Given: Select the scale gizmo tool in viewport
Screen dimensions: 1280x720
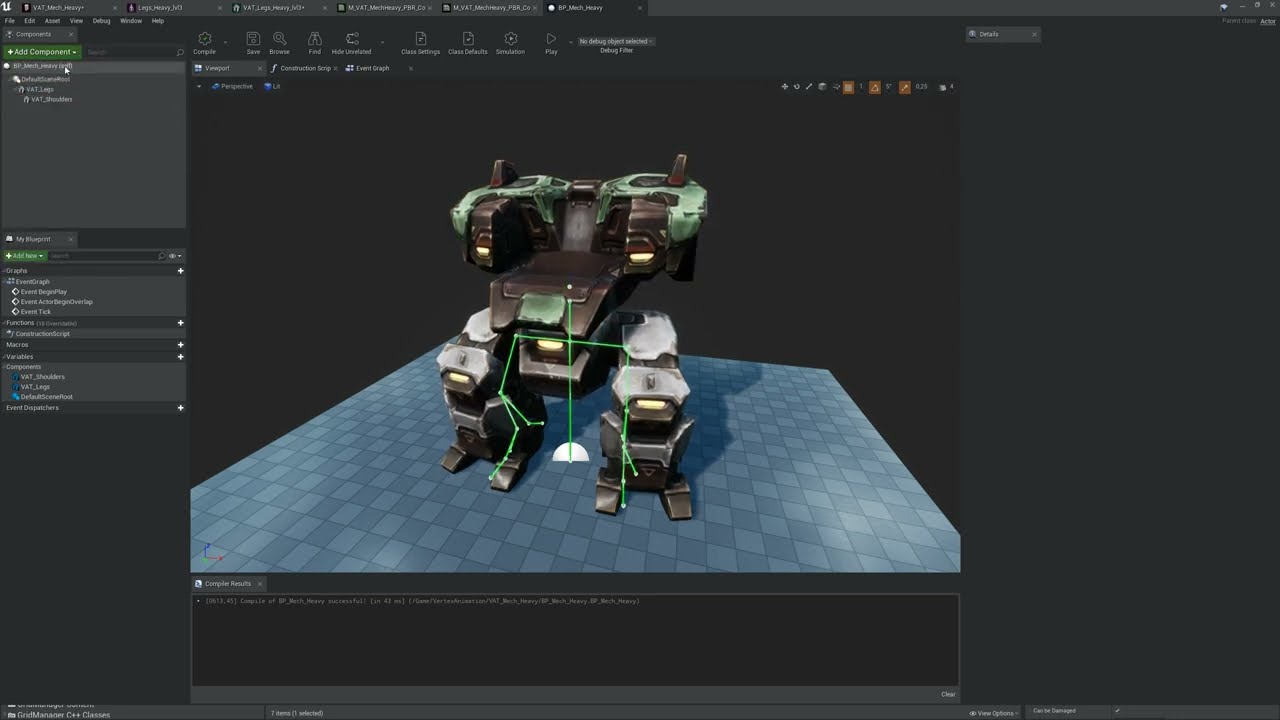Looking at the screenshot, I should (x=809, y=87).
